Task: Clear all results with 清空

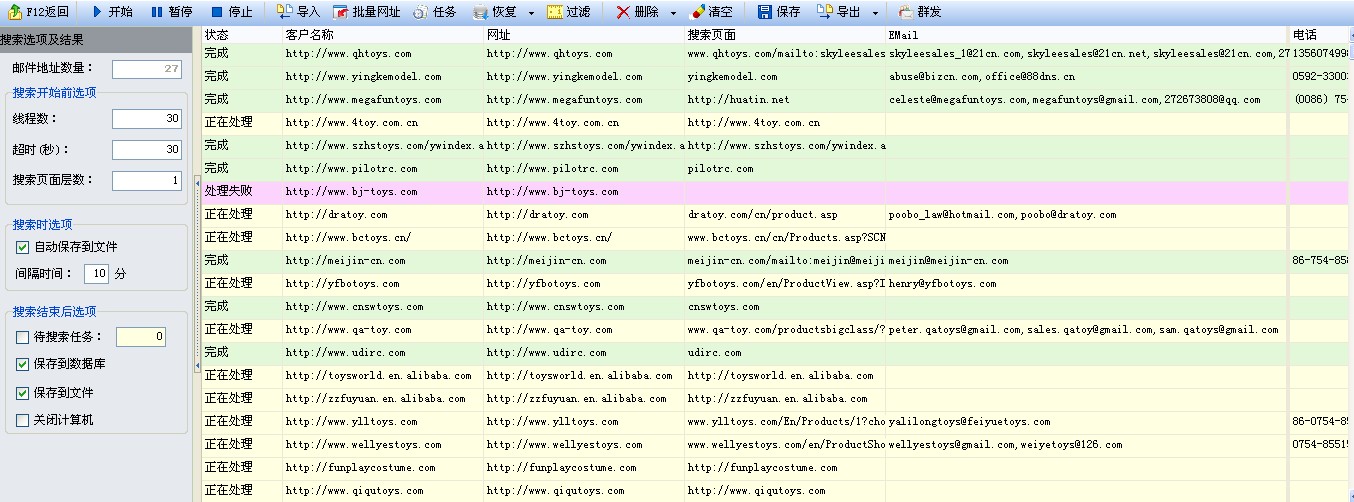Action: pos(710,12)
